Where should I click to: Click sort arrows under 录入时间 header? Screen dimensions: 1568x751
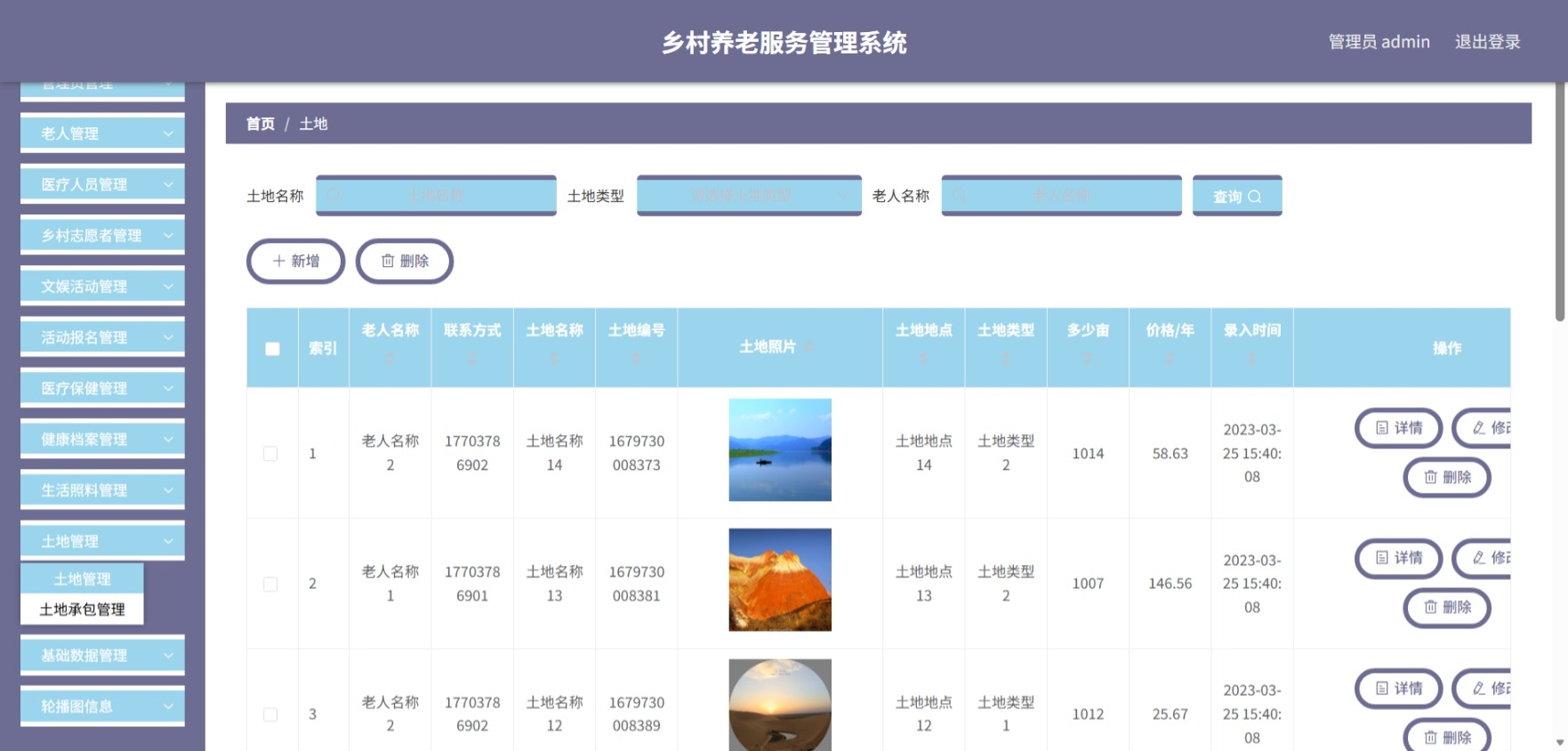pos(1252,358)
